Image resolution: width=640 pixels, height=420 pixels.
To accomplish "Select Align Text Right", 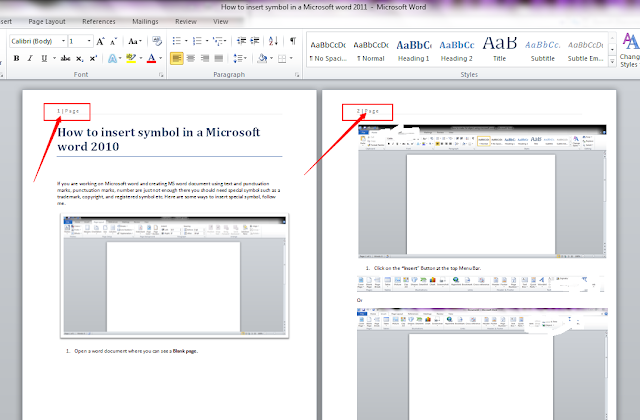I will pyautogui.click(x=205, y=58).
